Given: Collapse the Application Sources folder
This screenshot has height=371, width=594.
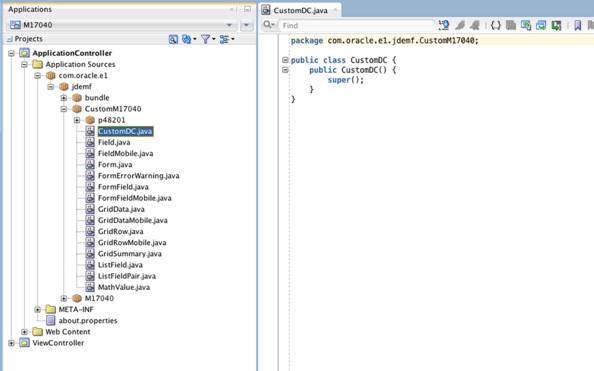Looking at the screenshot, I should [x=24, y=64].
